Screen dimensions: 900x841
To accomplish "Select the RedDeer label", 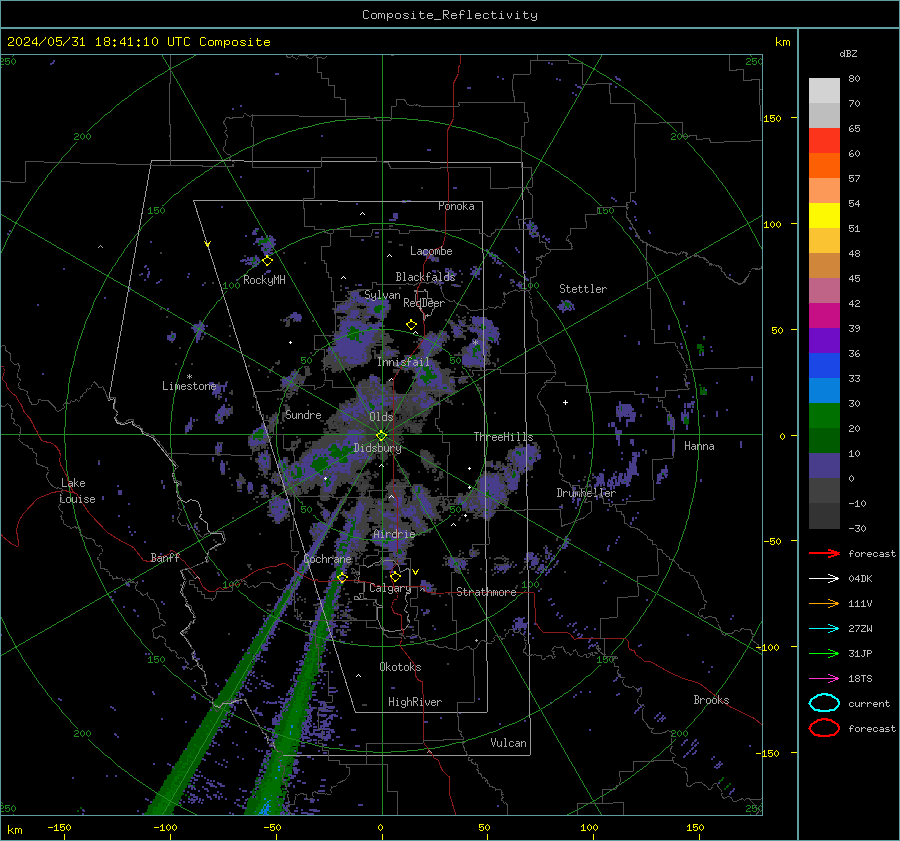I will click(x=424, y=303).
